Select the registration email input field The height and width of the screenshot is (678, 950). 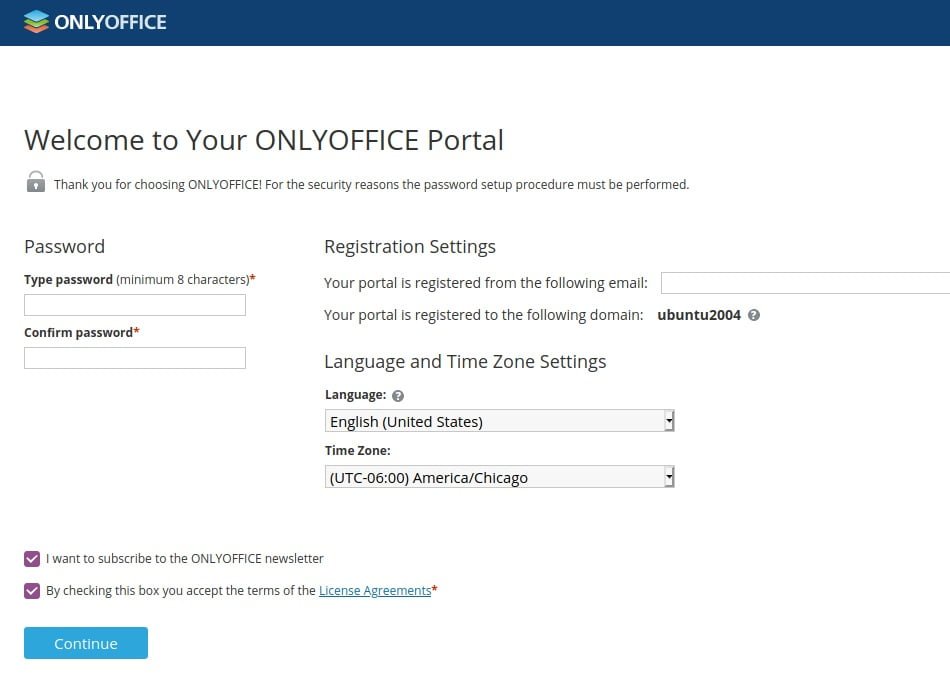pos(805,283)
